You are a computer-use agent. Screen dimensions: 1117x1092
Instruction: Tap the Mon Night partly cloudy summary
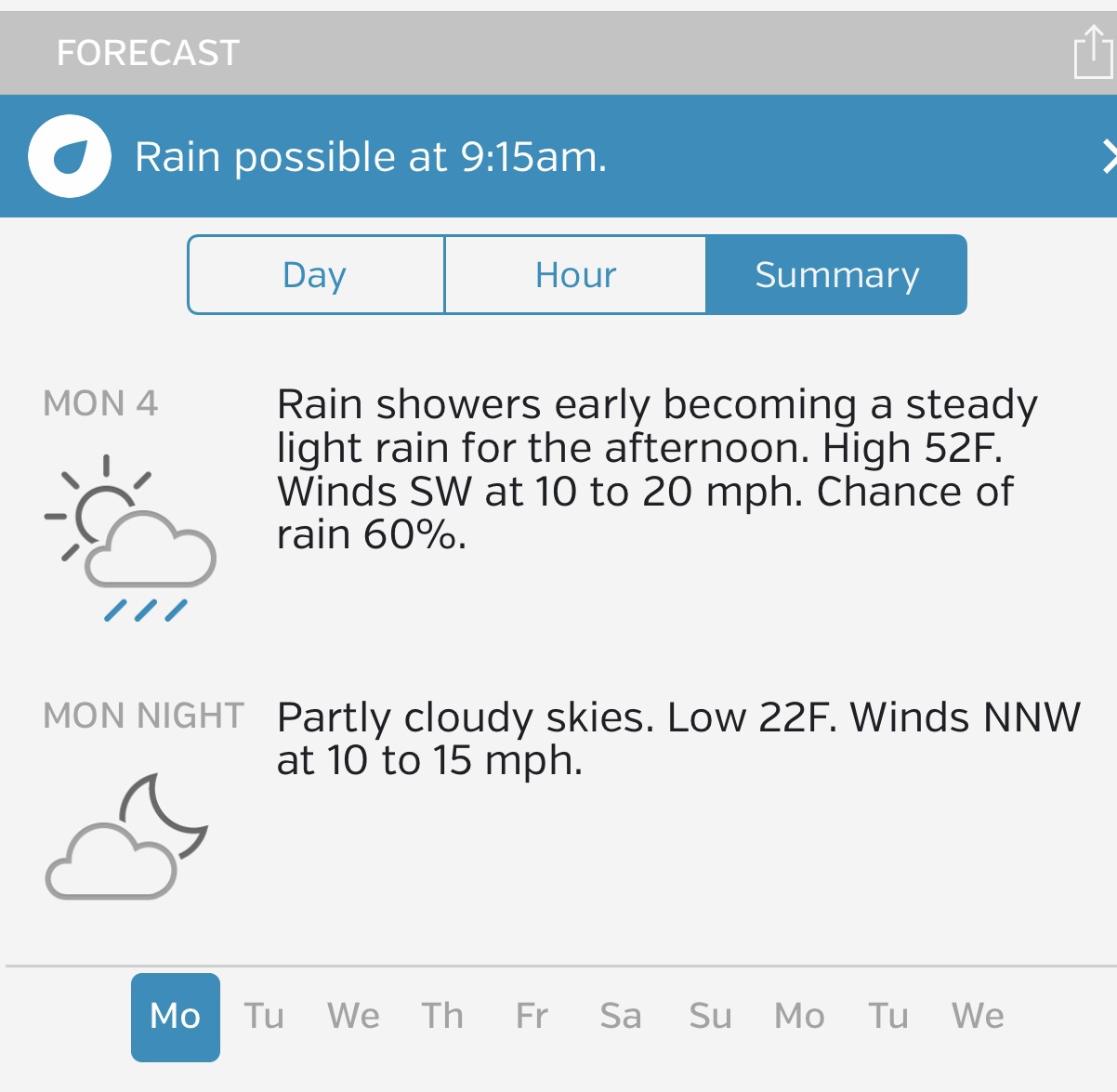[x=678, y=739]
